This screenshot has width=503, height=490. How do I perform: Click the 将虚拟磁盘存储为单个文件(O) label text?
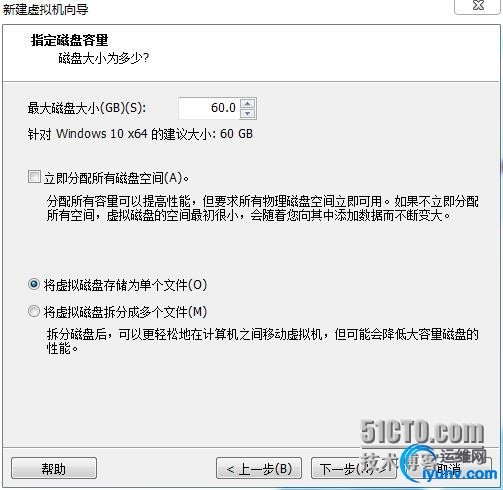pos(125,285)
